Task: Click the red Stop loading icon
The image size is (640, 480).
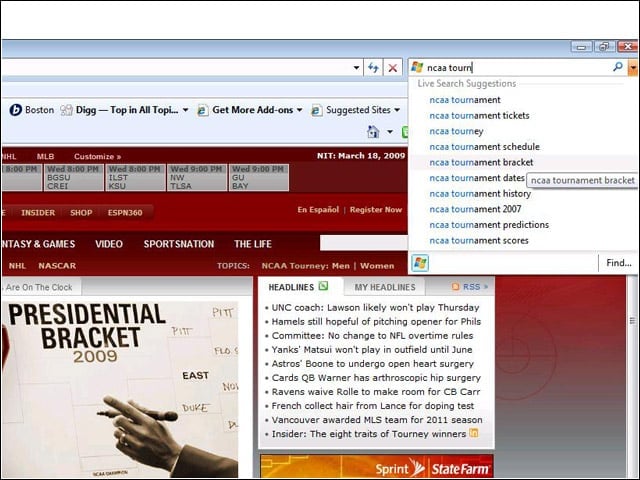Action: point(393,67)
